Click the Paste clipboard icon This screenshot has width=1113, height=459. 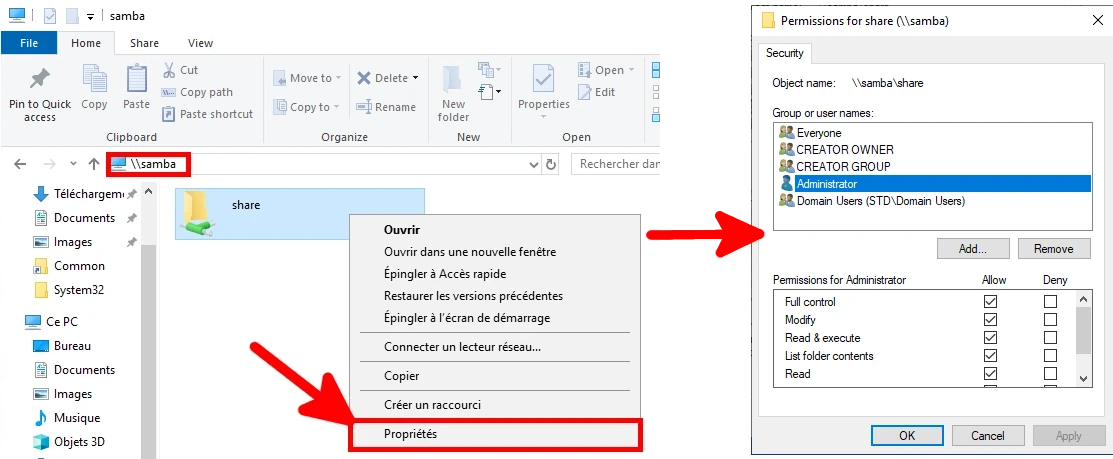tap(136, 78)
